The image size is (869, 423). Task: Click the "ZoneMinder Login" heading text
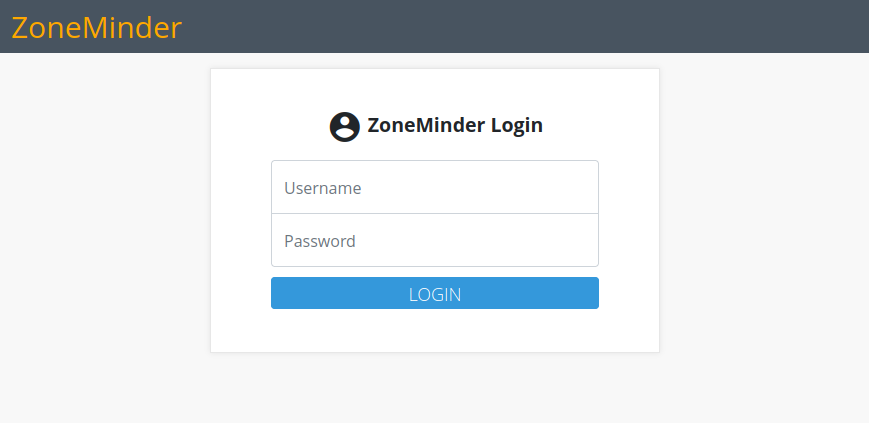click(455, 125)
